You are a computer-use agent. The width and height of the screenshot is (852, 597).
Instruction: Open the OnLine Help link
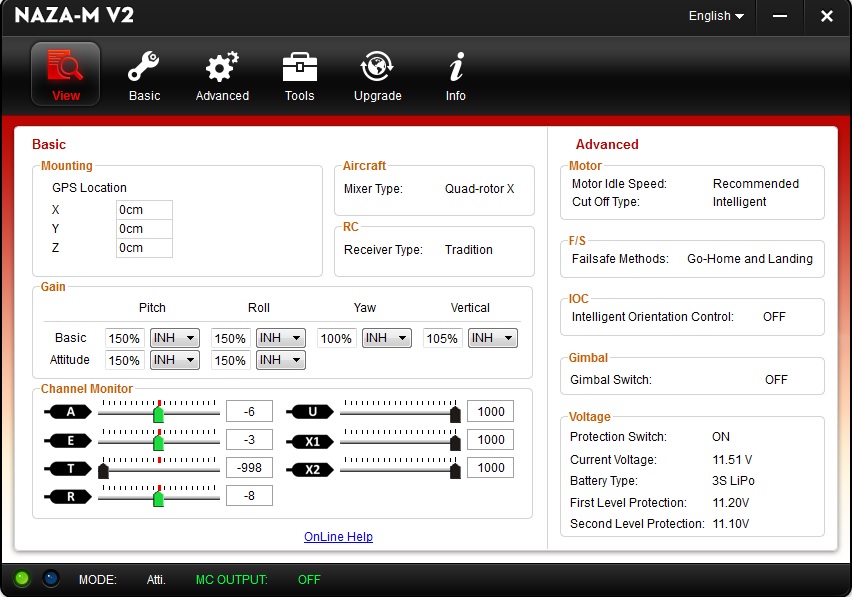pos(338,537)
